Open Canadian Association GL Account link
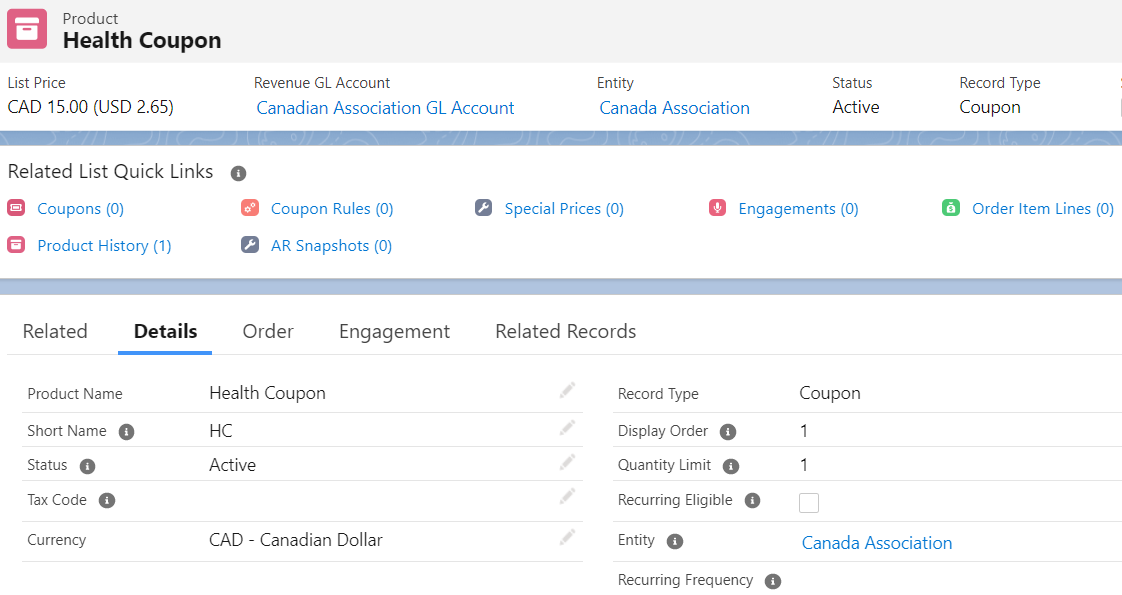This screenshot has height=595, width=1122. [x=385, y=108]
